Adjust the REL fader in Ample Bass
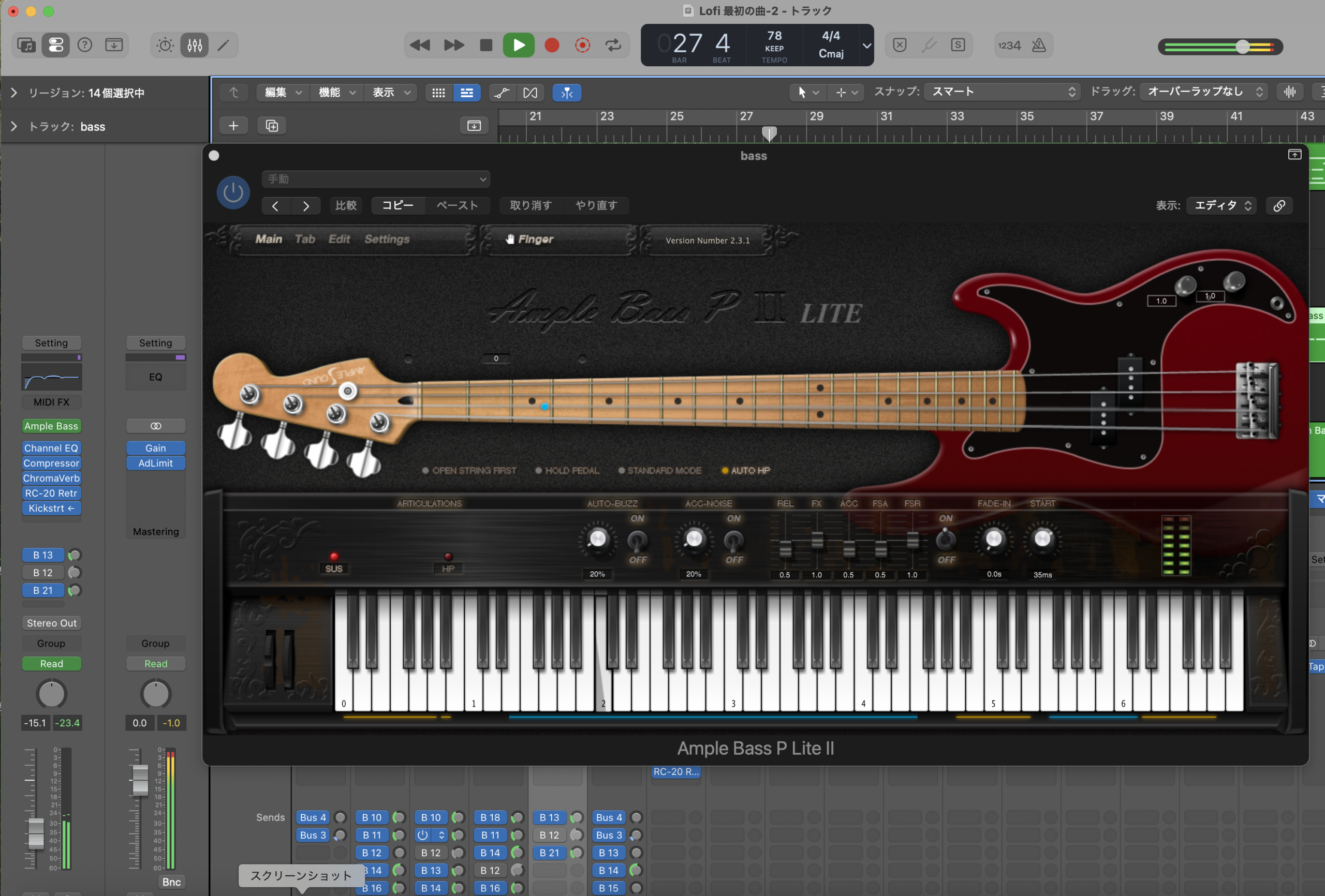1325x896 pixels. click(x=785, y=549)
